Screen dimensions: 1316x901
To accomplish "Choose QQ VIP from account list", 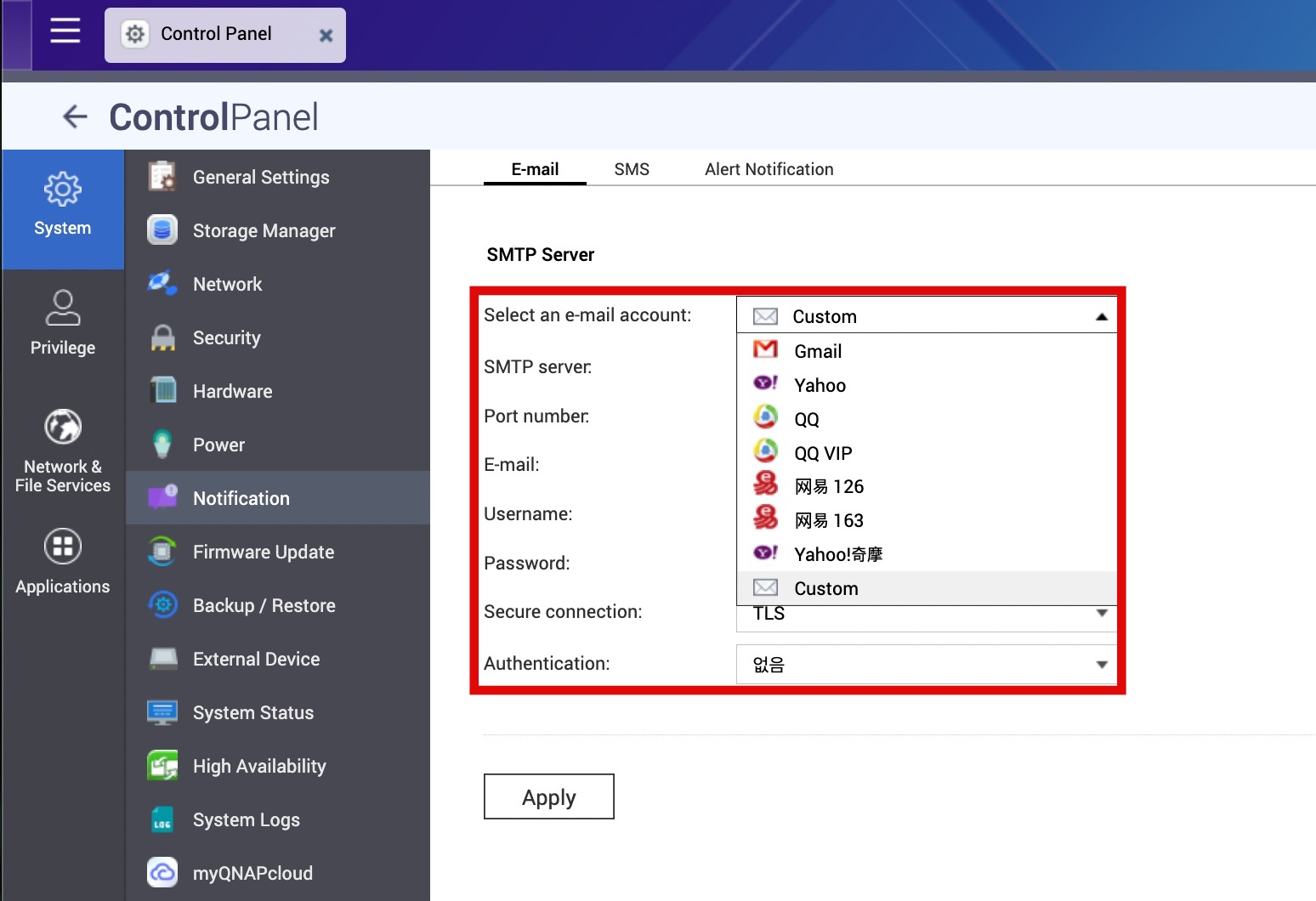I will pyautogui.click(x=926, y=453).
